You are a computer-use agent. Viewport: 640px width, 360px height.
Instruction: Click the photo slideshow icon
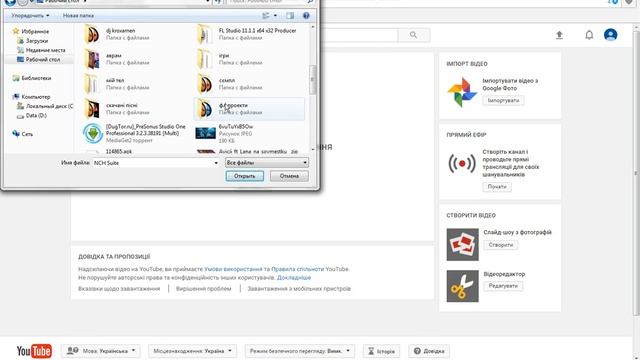[462, 244]
